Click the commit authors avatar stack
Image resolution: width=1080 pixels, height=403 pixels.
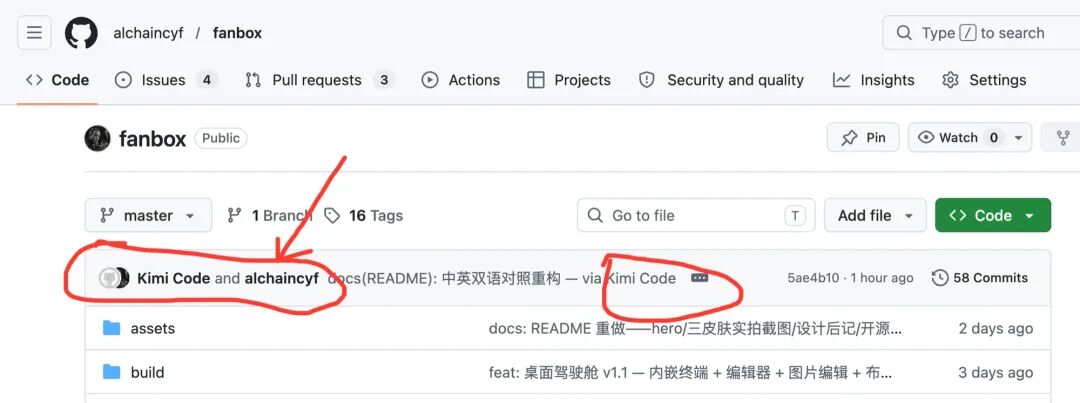(x=114, y=278)
